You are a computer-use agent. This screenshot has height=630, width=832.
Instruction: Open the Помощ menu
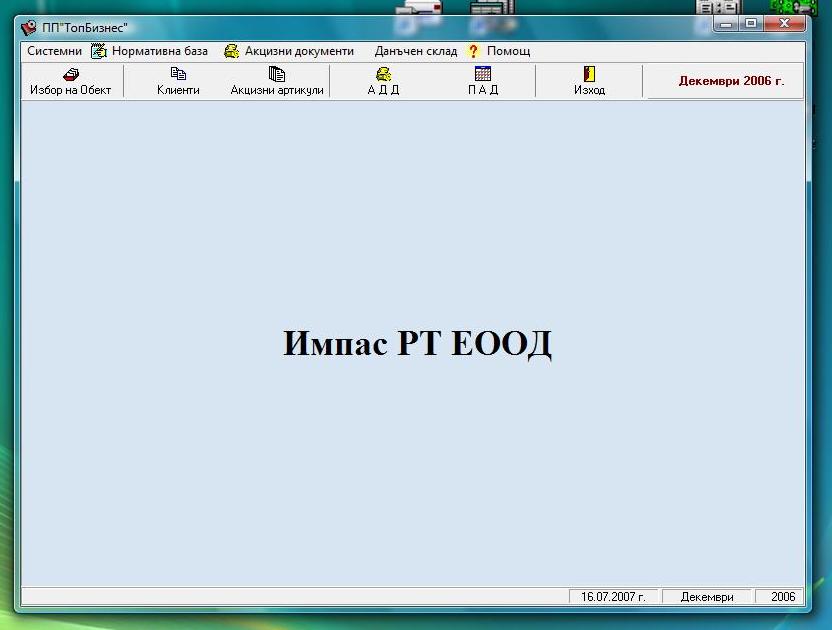click(x=508, y=51)
